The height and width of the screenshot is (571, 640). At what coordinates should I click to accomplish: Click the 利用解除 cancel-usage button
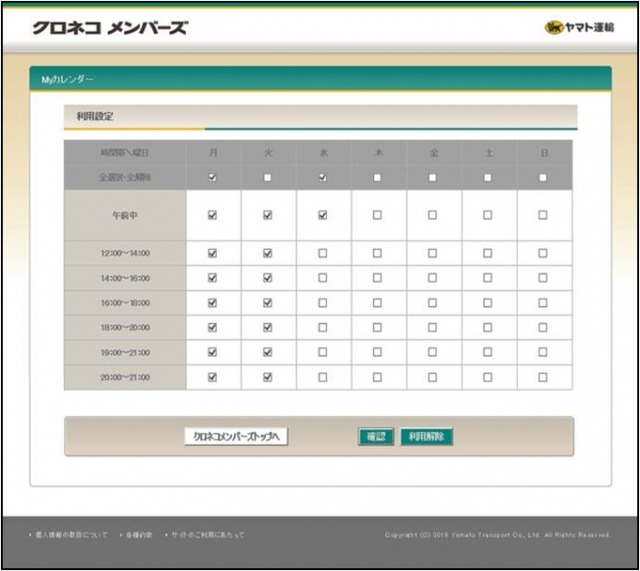click(427, 437)
